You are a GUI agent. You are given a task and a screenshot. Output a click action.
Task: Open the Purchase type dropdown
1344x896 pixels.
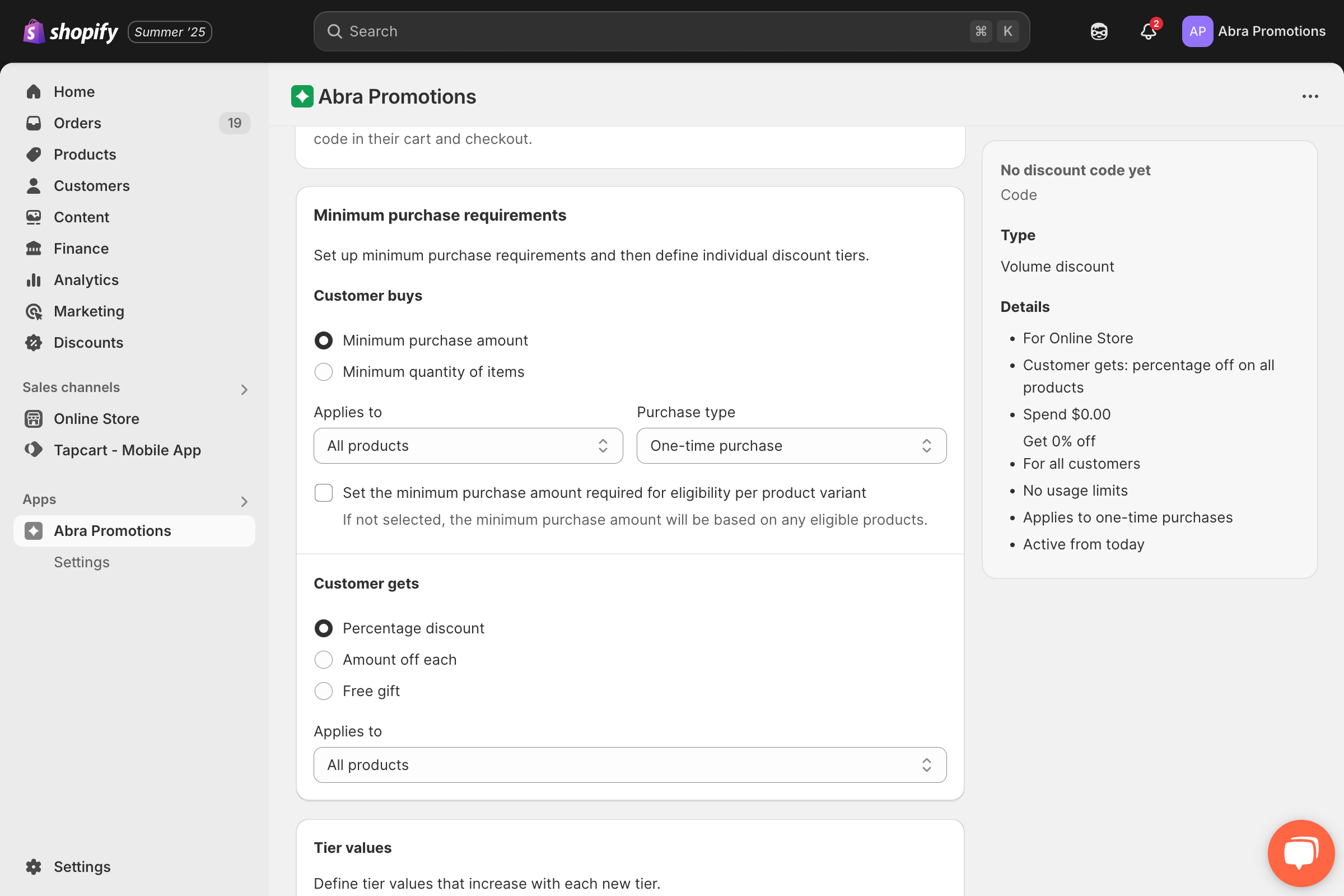click(x=791, y=446)
